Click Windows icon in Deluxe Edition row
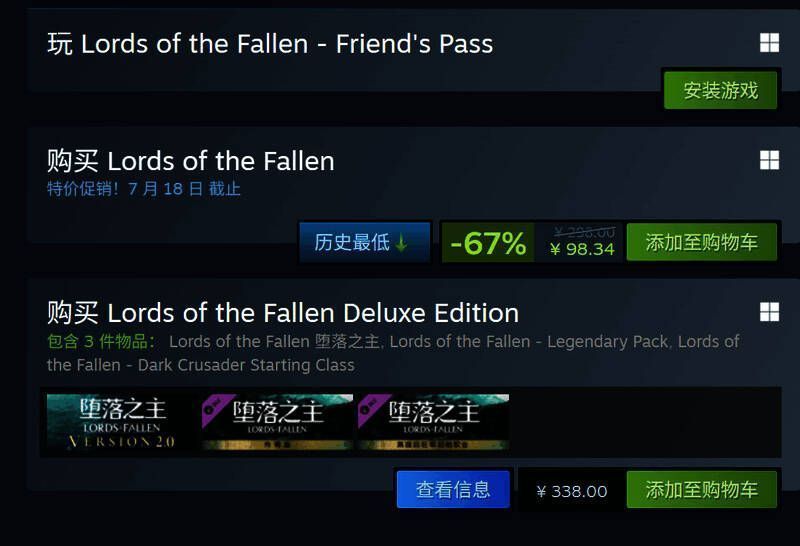The height and width of the screenshot is (546, 800). point(769,312)
